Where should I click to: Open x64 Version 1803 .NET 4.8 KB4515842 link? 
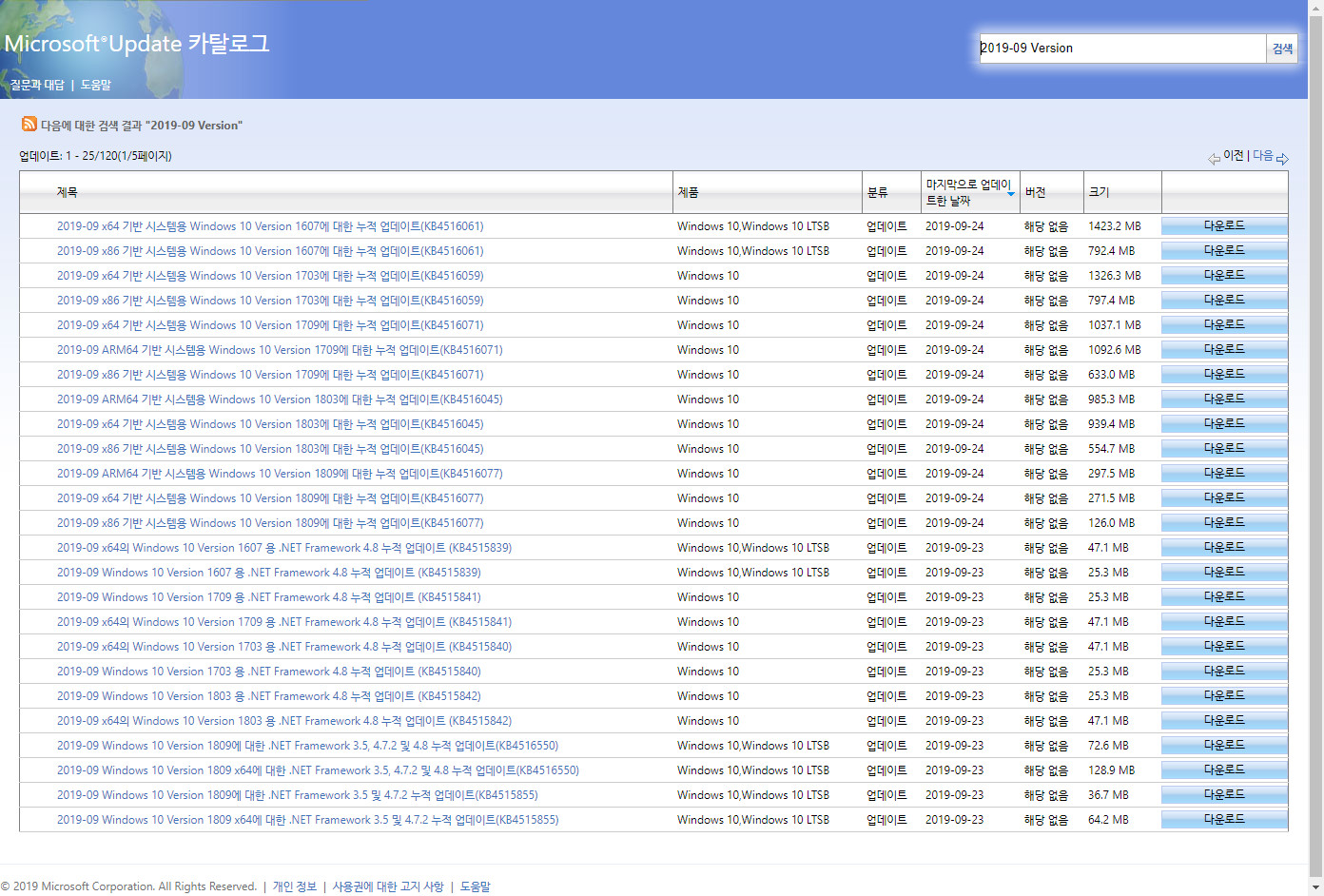coord(284,721)
